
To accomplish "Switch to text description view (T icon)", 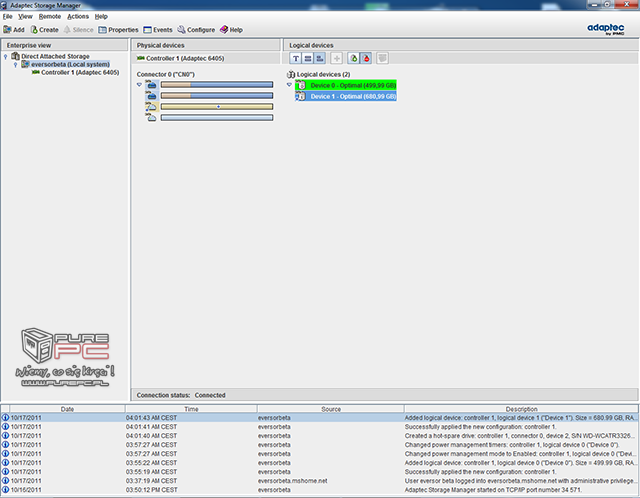I will point(296,58).
